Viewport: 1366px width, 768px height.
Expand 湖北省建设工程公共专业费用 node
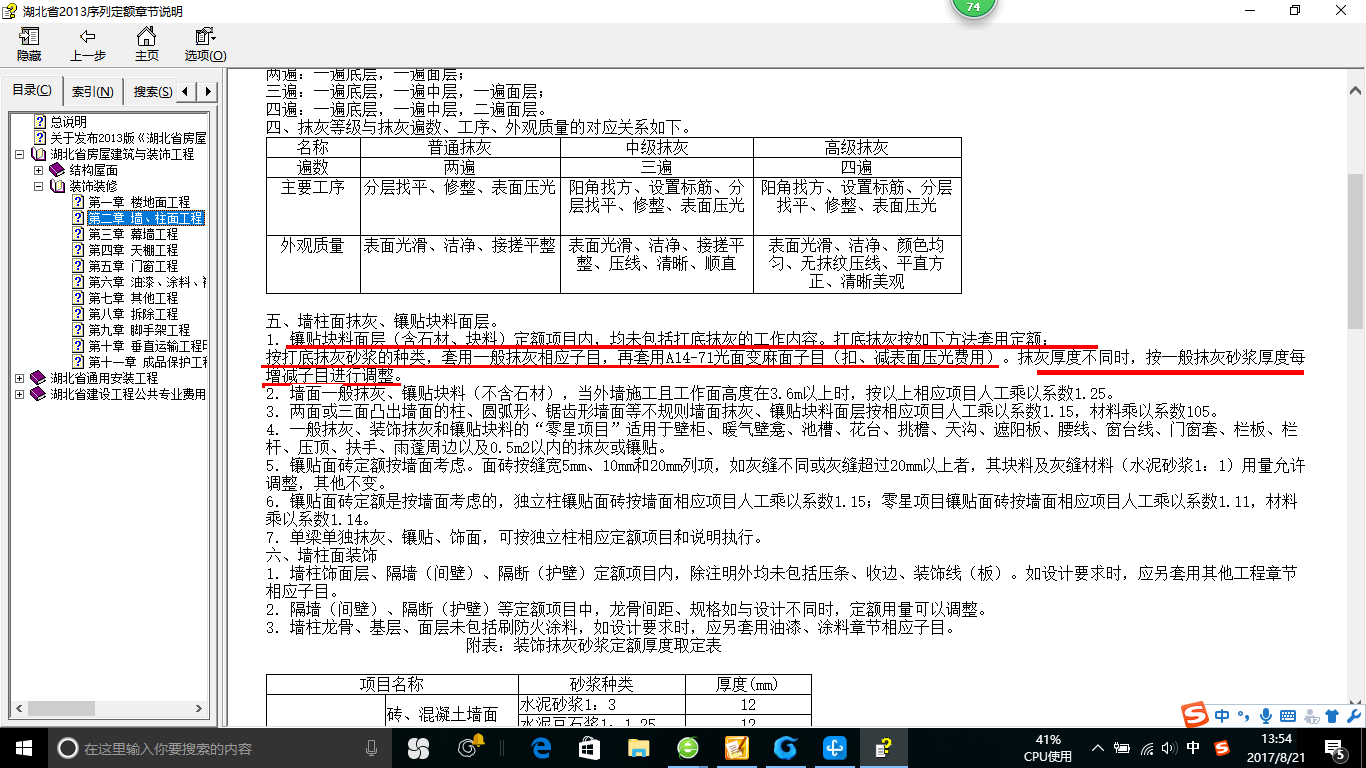(21, 395)
